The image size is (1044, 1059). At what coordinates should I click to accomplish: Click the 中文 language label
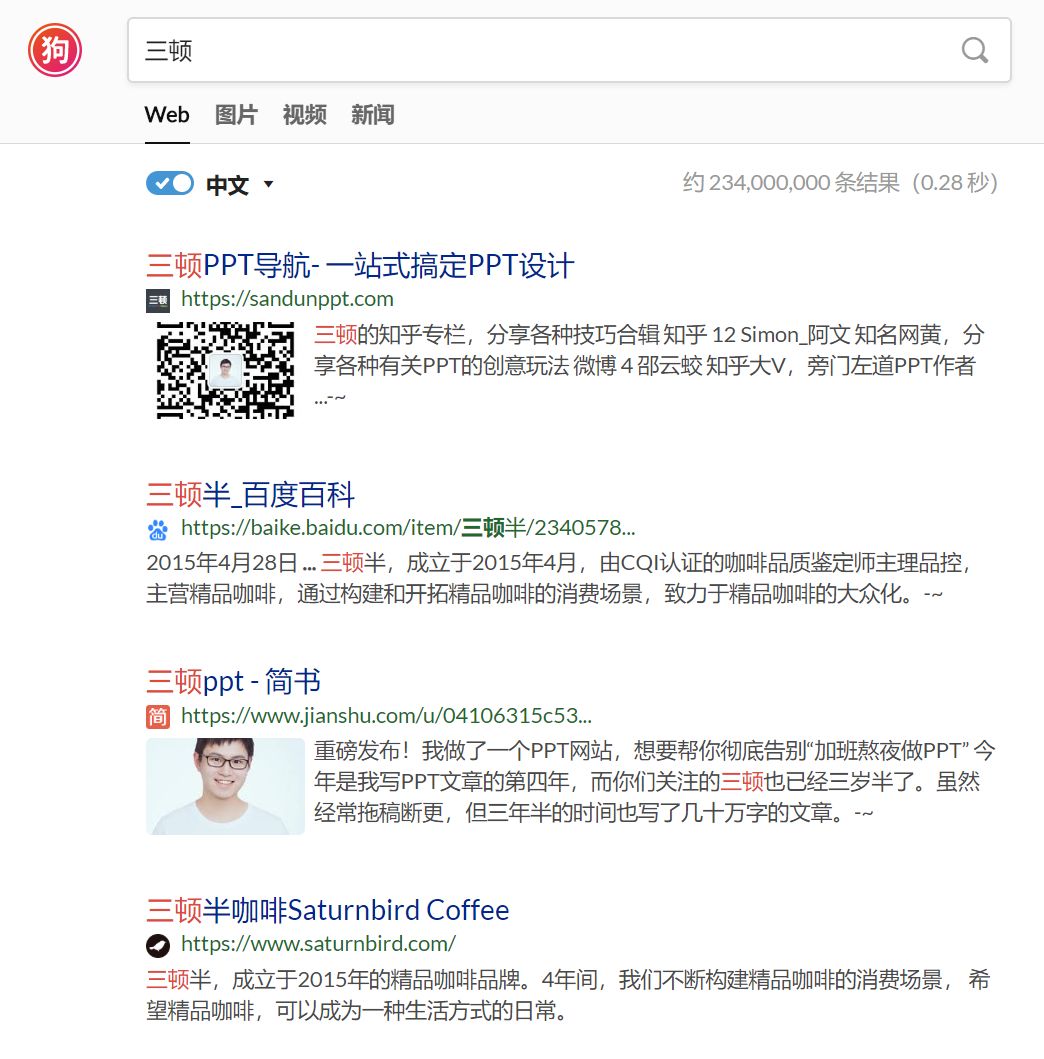[x=228, y=184]
